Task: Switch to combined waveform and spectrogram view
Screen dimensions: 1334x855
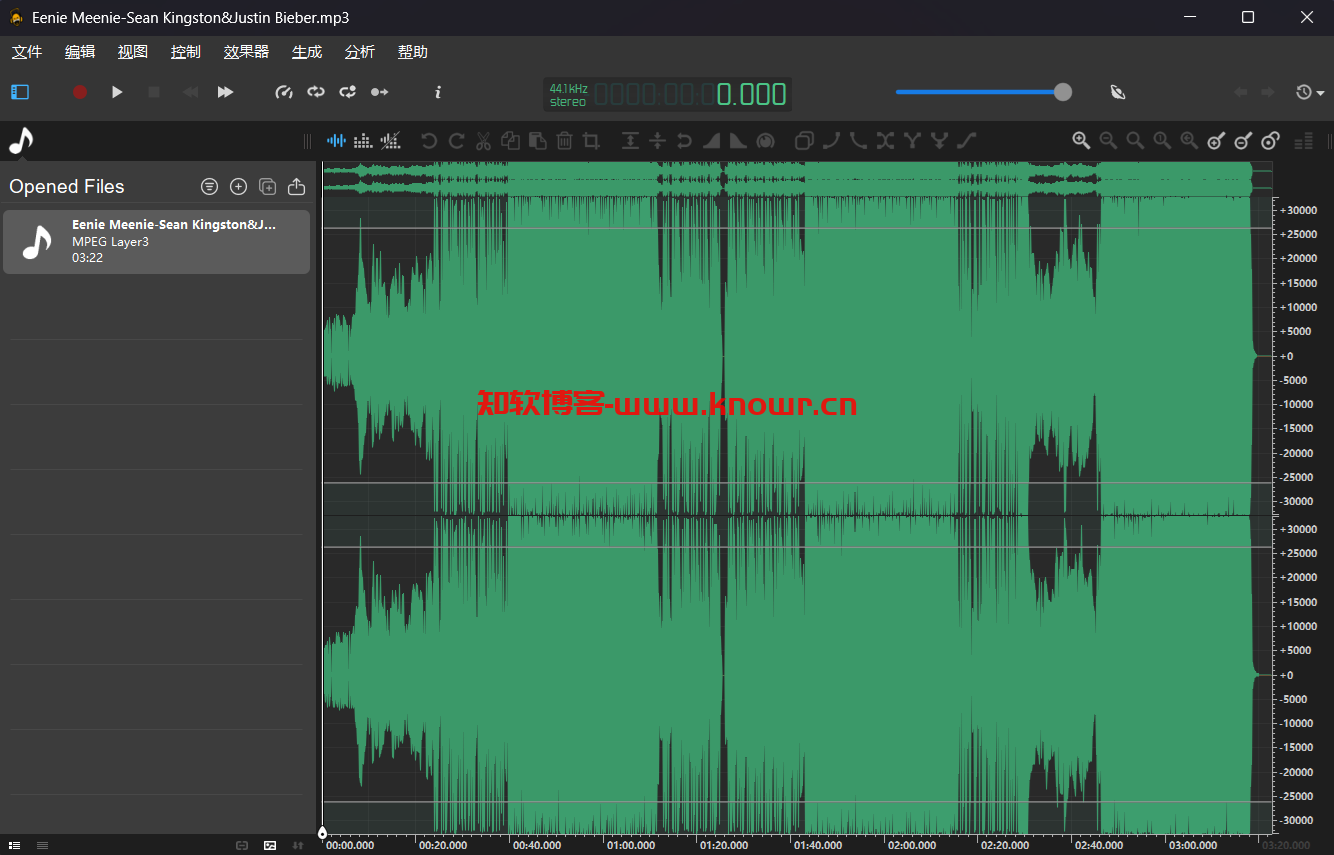Action: coord(392,141)
